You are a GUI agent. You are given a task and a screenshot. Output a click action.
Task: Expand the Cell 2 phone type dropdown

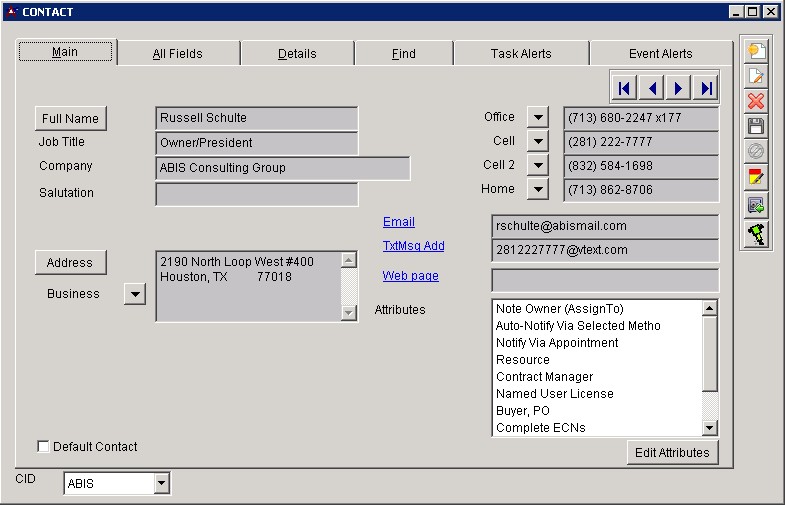[x=538, y=166]
